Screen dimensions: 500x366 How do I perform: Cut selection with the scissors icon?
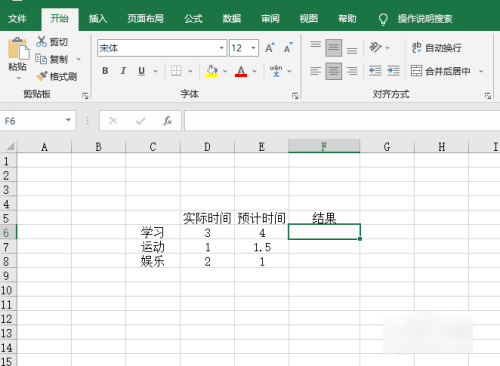41,42
